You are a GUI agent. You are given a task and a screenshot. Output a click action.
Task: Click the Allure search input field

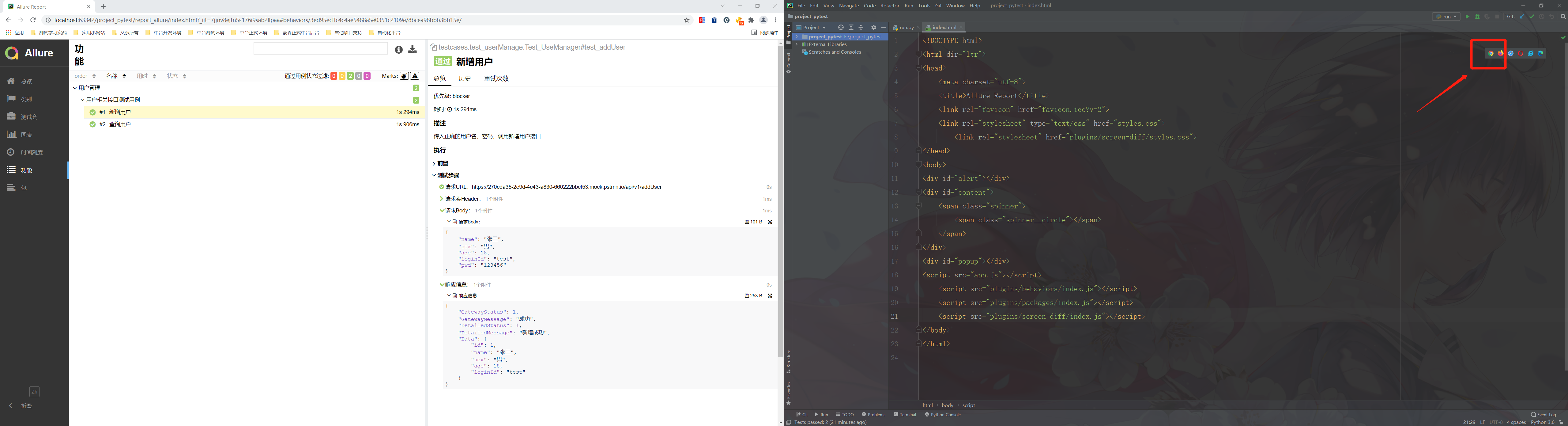point(320,49)
